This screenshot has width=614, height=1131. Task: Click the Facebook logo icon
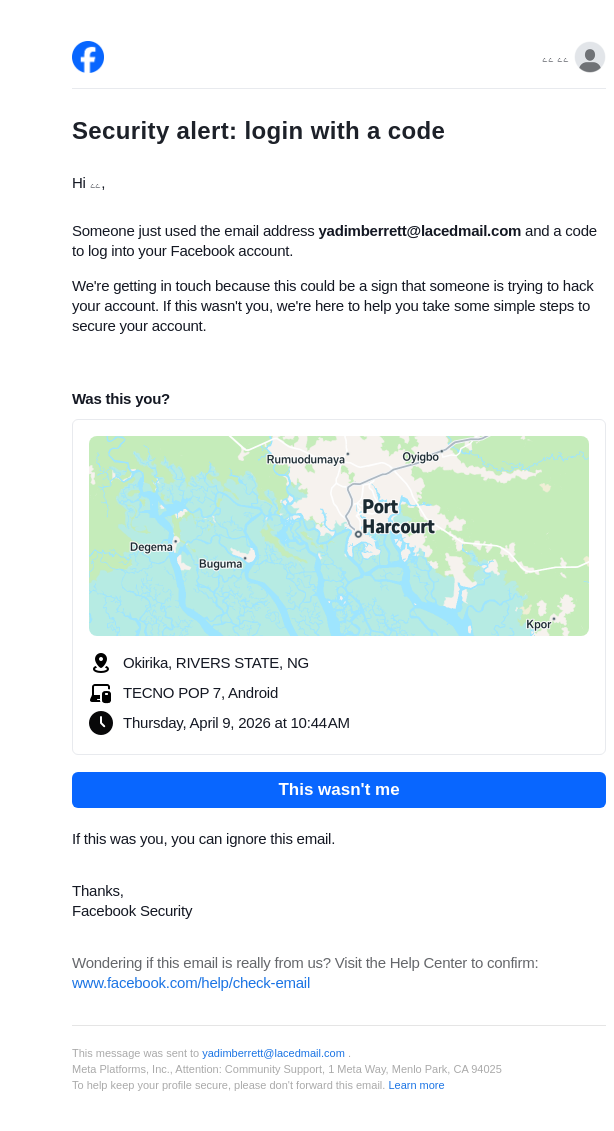click(x=88, y=57)
